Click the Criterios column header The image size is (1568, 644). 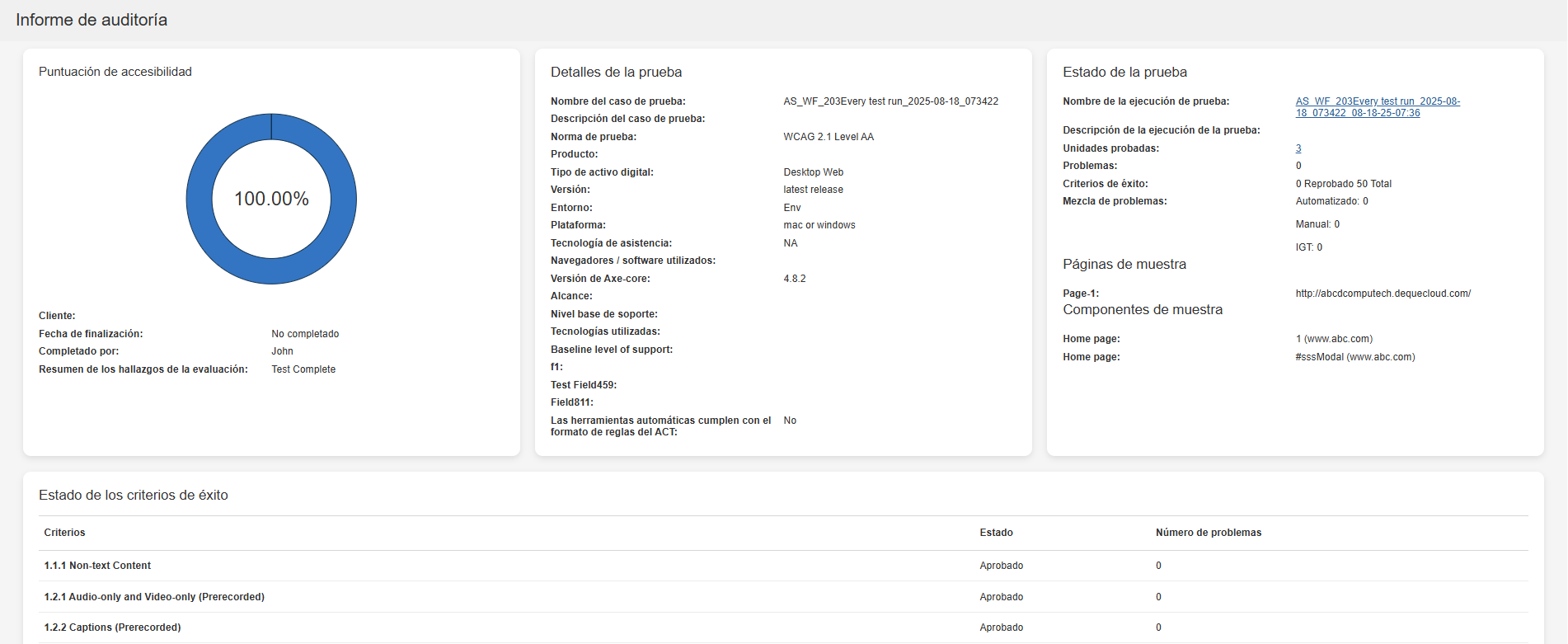click(64, 533)
